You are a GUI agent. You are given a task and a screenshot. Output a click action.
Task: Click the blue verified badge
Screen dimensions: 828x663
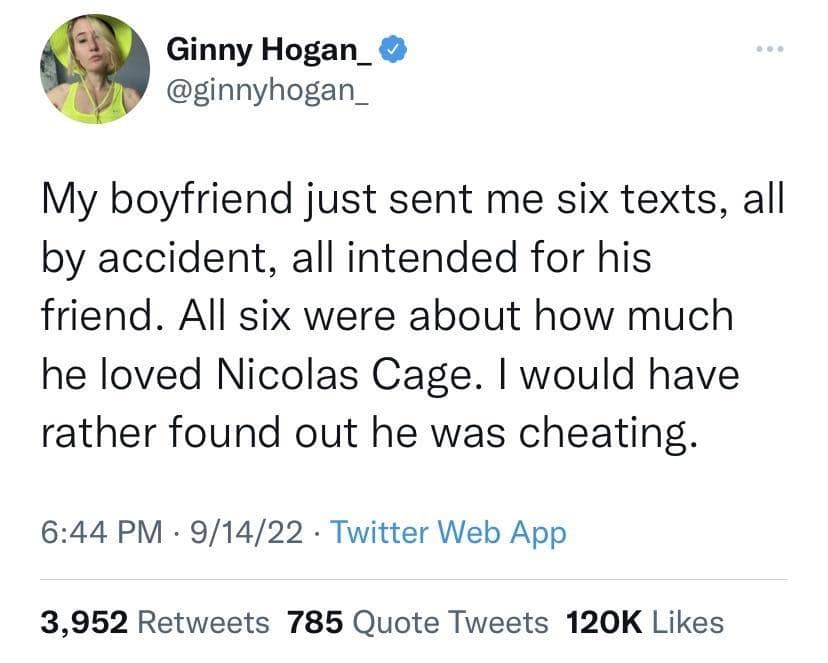[396, 47]
